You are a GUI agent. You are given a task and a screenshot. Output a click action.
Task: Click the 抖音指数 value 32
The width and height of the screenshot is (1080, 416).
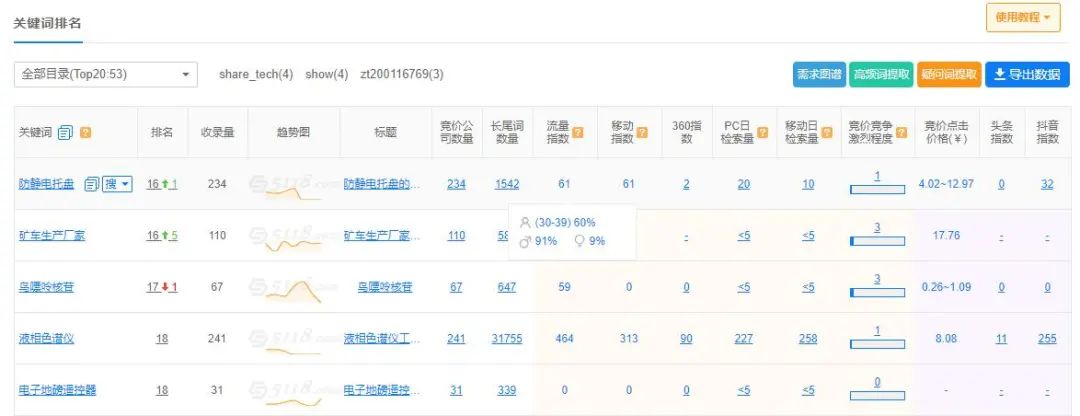[1047, 184]
